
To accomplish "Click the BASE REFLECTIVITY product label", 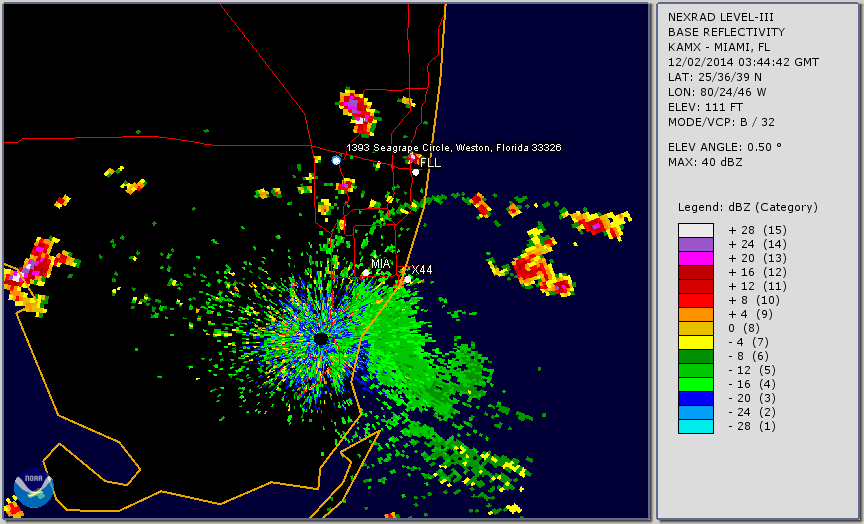I will [x=726, y=32].
